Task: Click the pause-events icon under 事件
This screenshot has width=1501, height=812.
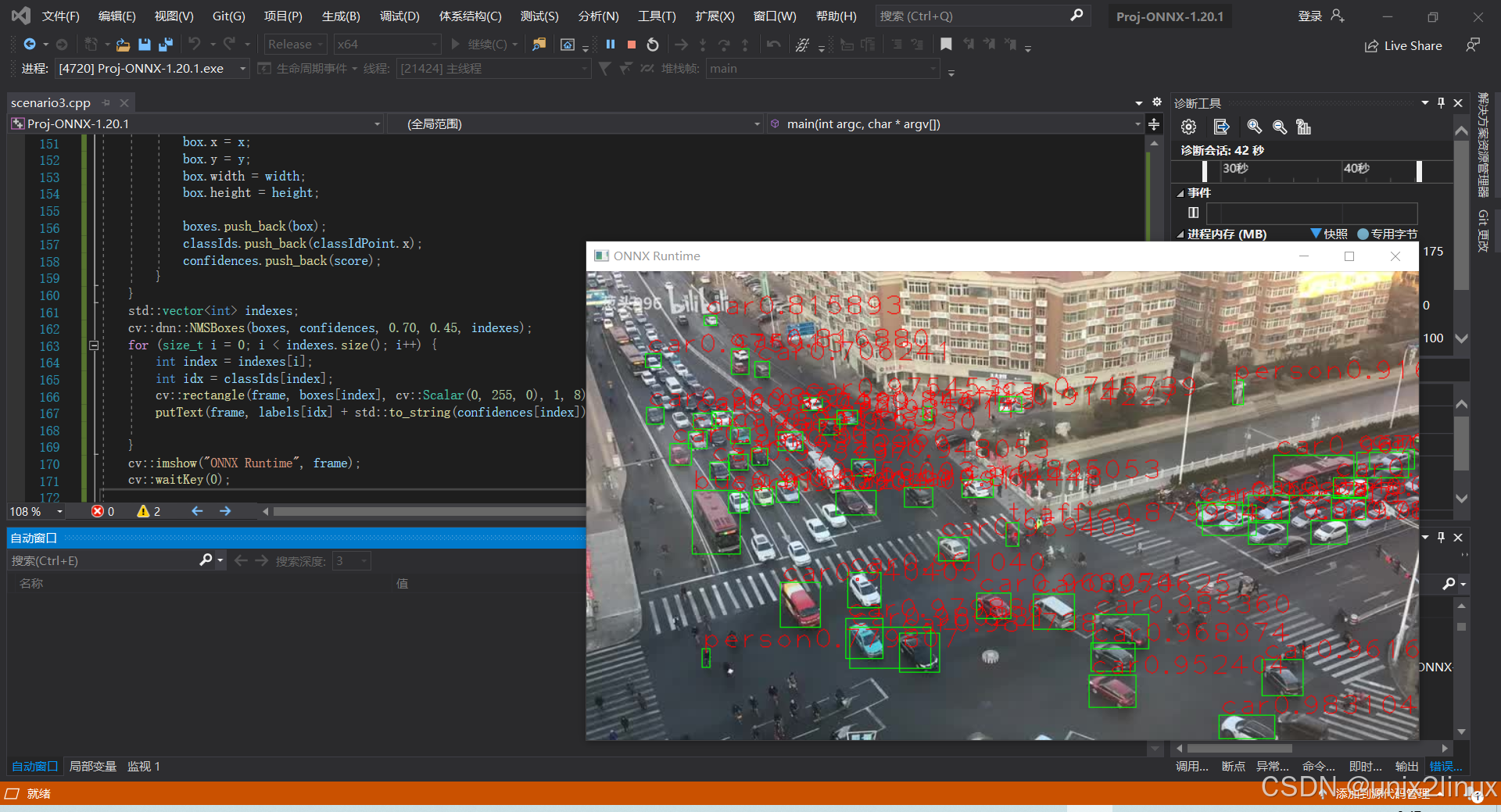Action: point(1193,212)
